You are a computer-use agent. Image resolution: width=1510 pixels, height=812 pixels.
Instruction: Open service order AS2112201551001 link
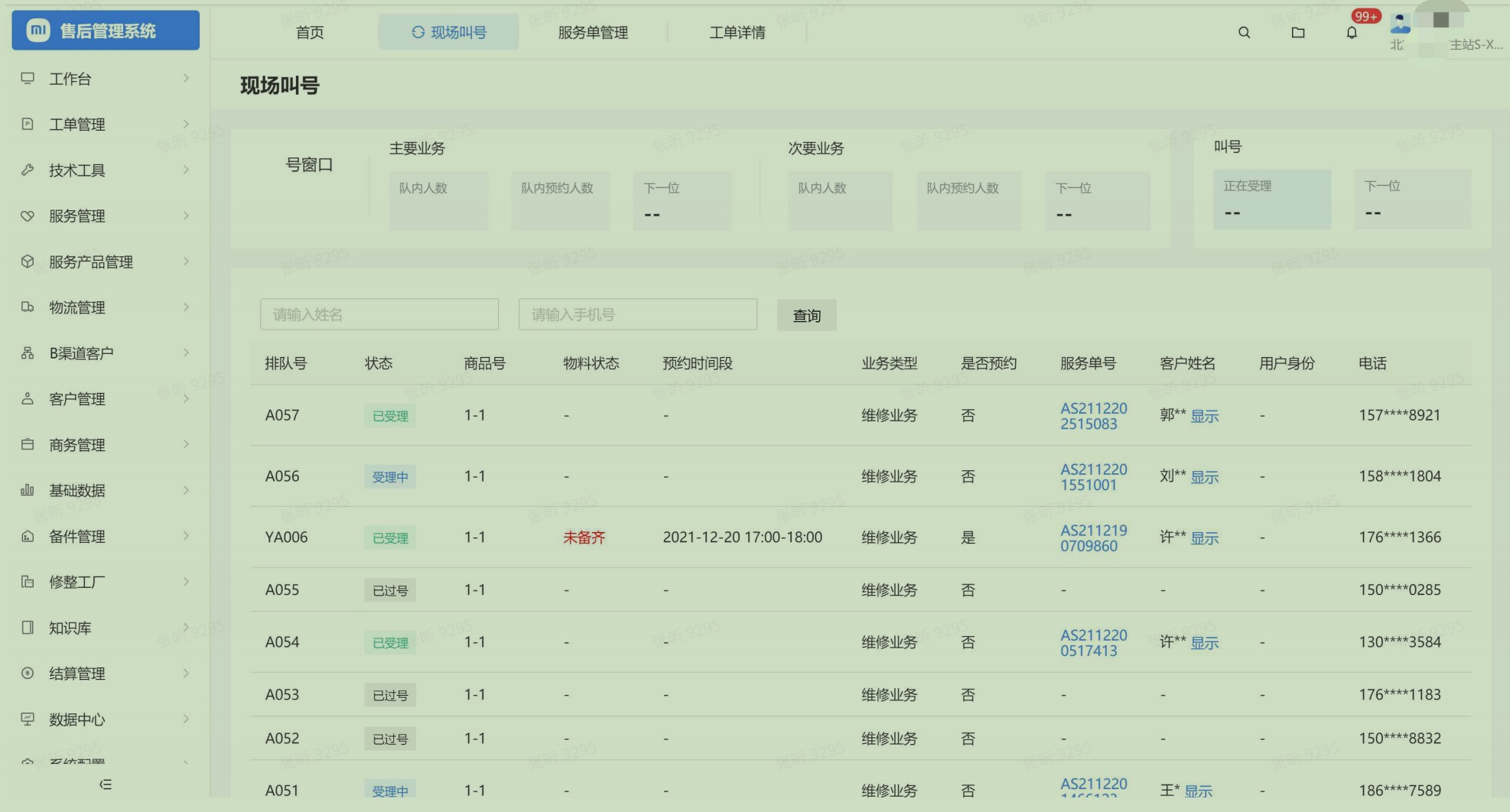1094,477
